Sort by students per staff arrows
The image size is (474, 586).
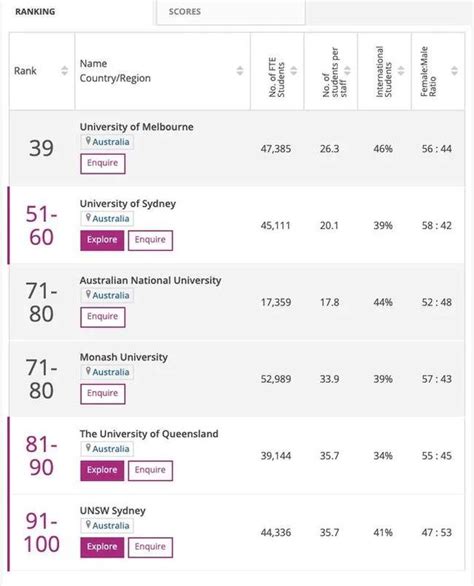(347, 70)
